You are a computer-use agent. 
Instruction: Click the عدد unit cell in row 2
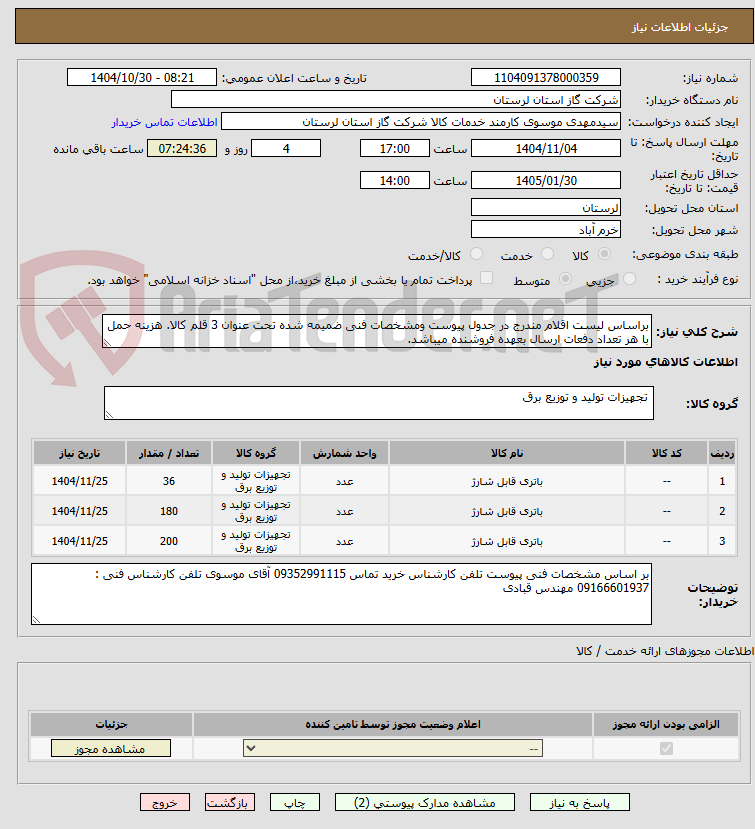point(345,511)
